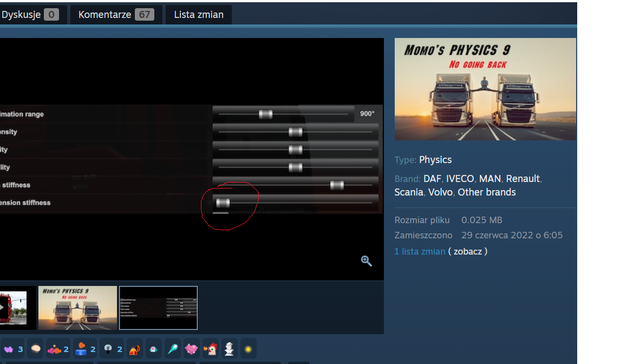Image resolution: width=640 pixels, height=364 pixels.
Task: Click the treasure chest award icon
Action: tap(134, 349)
